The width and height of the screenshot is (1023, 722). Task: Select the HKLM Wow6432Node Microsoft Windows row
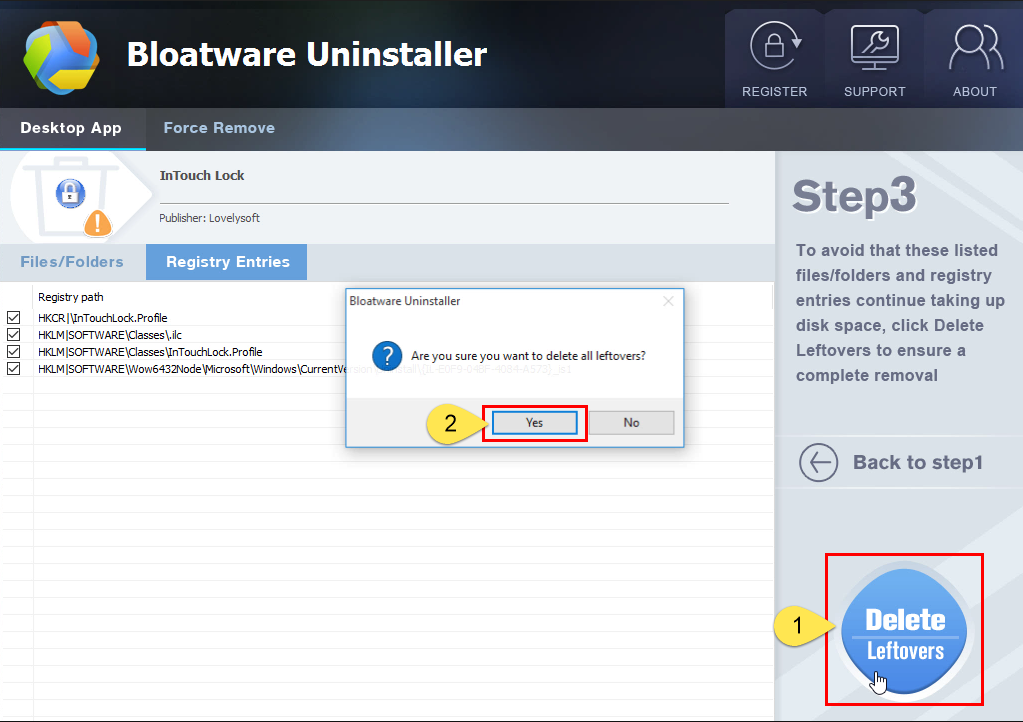191,369
